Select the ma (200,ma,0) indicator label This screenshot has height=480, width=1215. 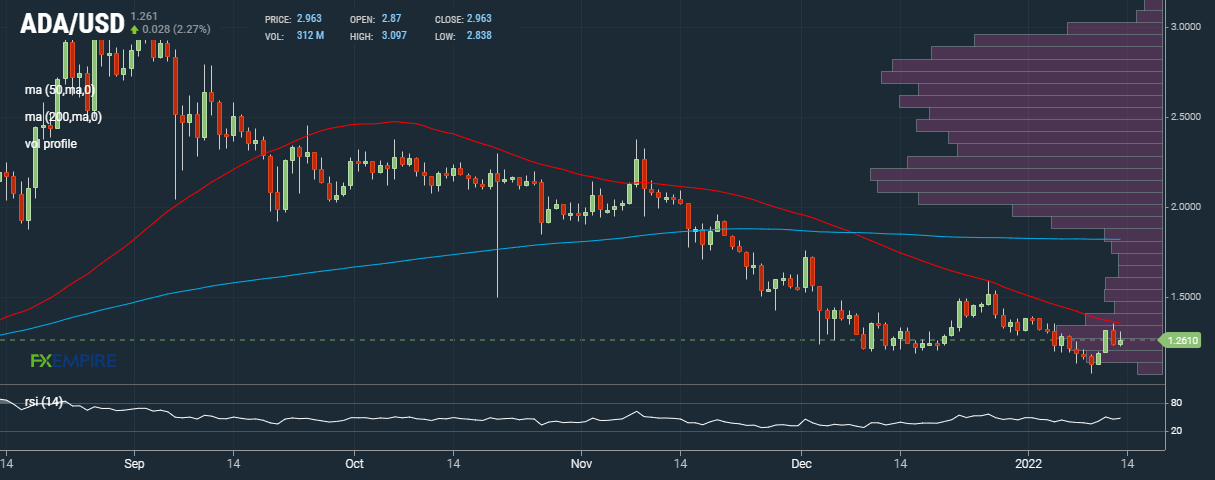[x=64, y=117]
